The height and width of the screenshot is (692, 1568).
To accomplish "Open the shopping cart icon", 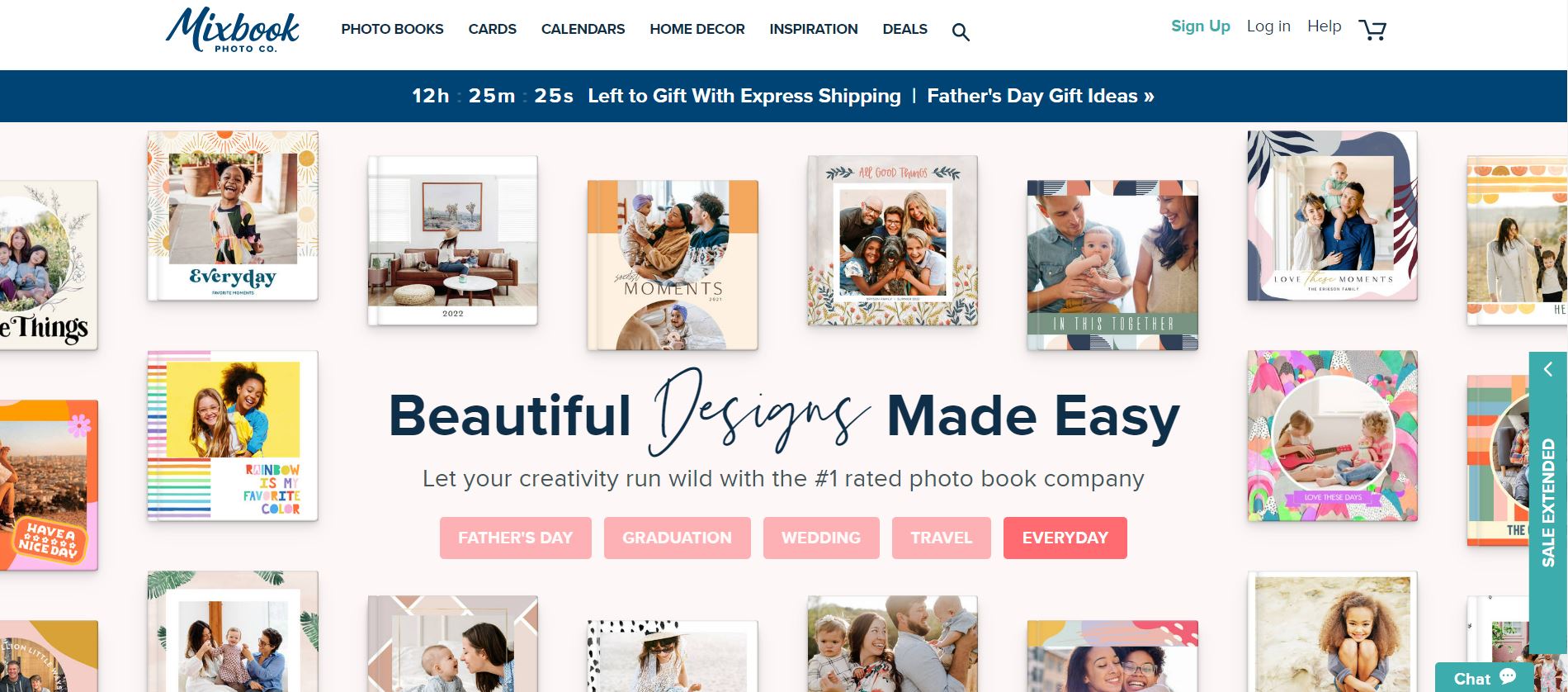I will (1372, 31).
